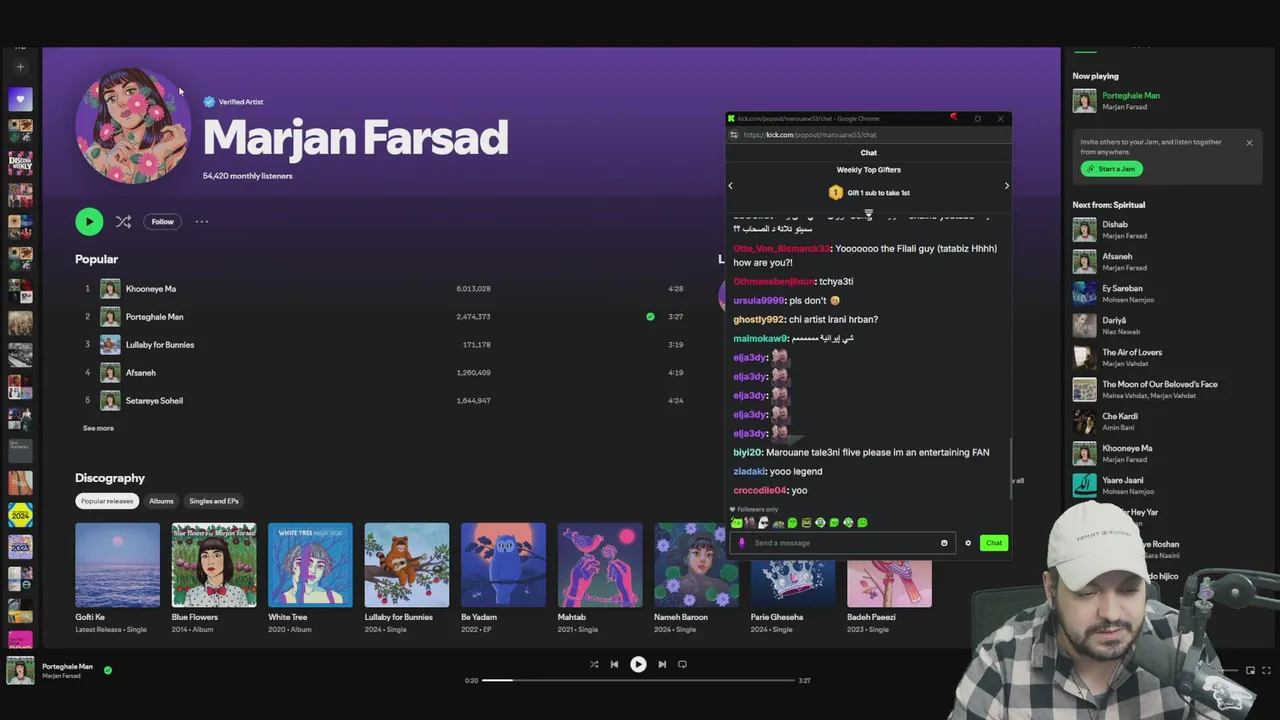Select the track Setareye Soheil
Image resolution: width=1280 pixels, height=720 pixels.
(x=154, y=401)
